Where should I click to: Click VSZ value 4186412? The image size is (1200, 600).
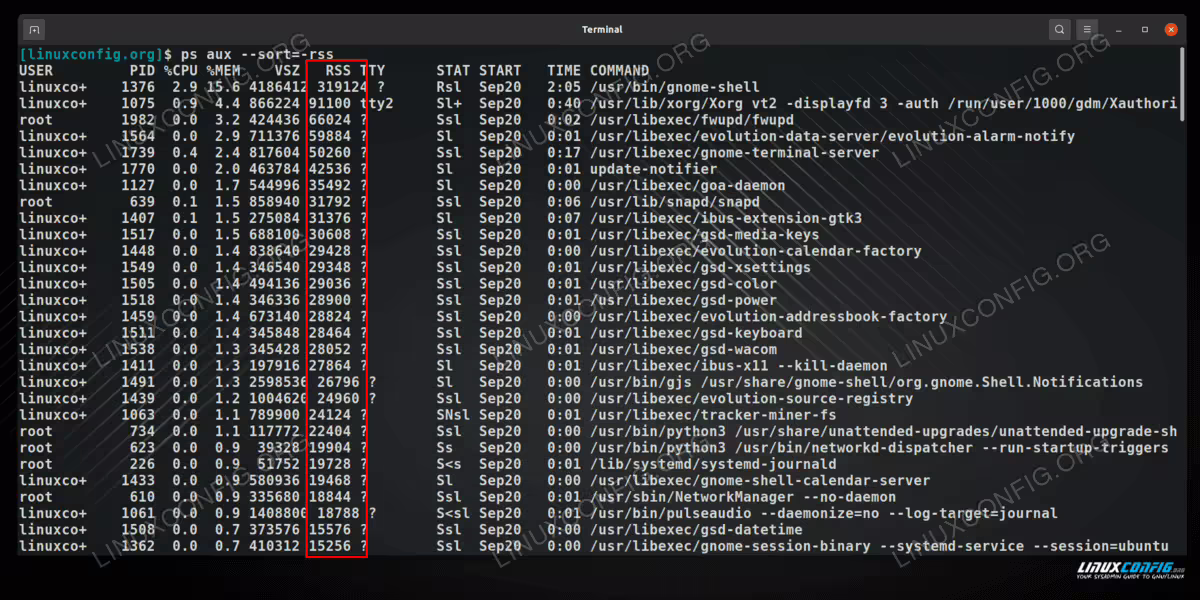click(x=277, y=87)
